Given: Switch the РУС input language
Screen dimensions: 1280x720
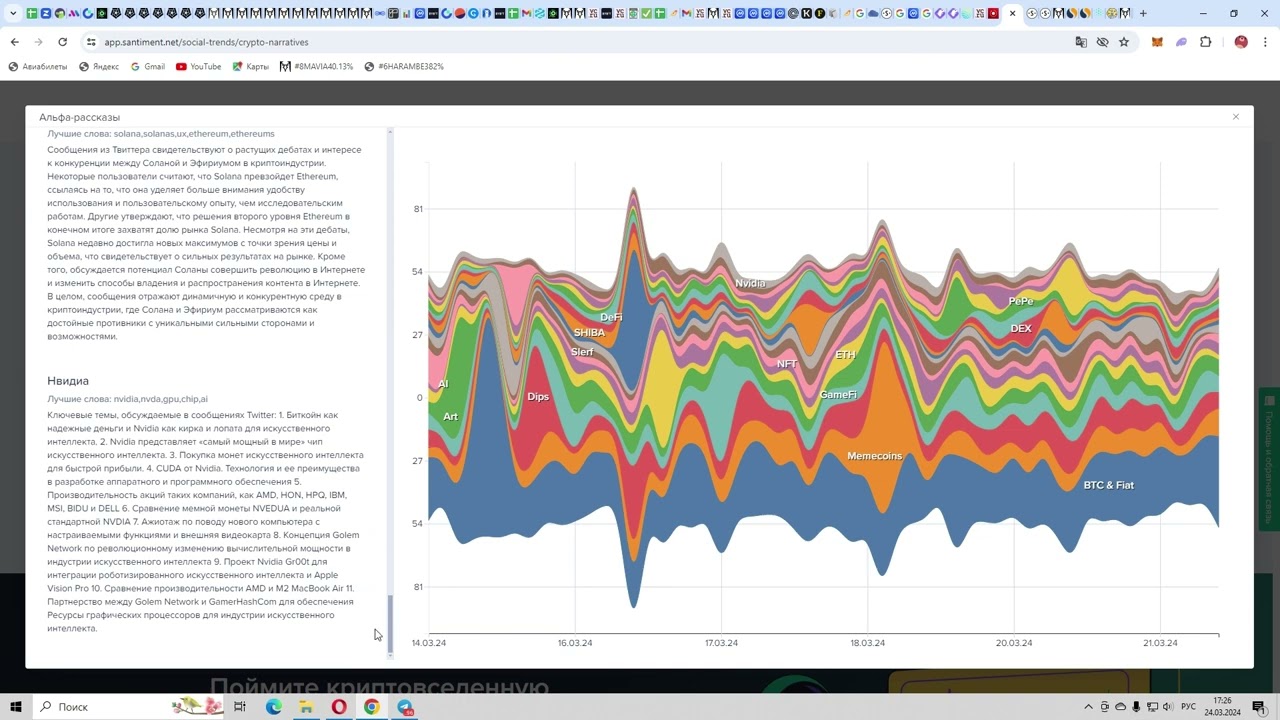Looking at the screenshot, I should pos(1188,707).
